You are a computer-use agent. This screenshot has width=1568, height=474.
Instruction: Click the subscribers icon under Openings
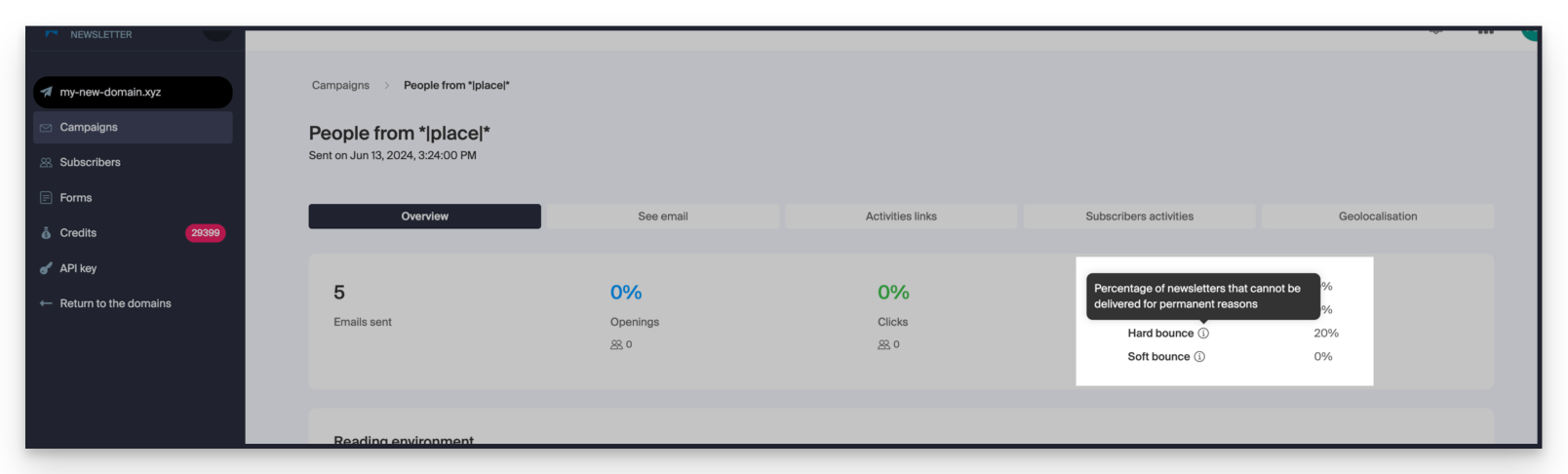(x=616, y=345)
